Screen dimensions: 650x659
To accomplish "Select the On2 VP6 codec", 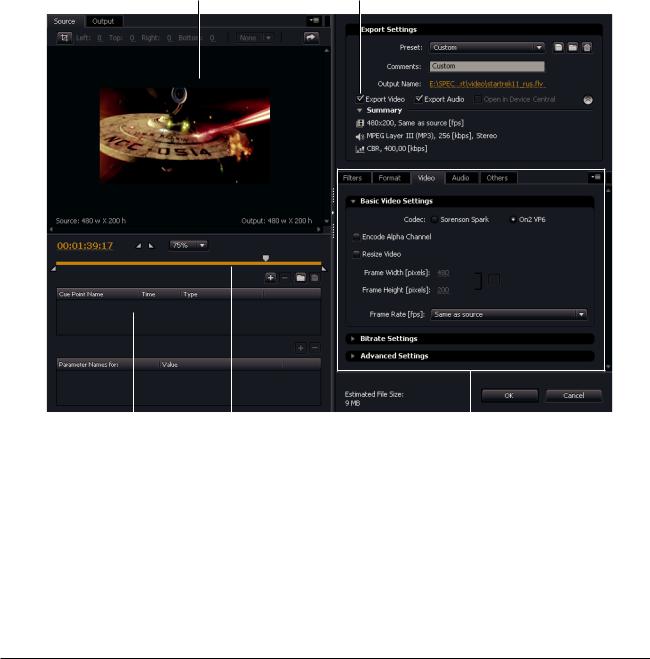I will tap(513, 219).
